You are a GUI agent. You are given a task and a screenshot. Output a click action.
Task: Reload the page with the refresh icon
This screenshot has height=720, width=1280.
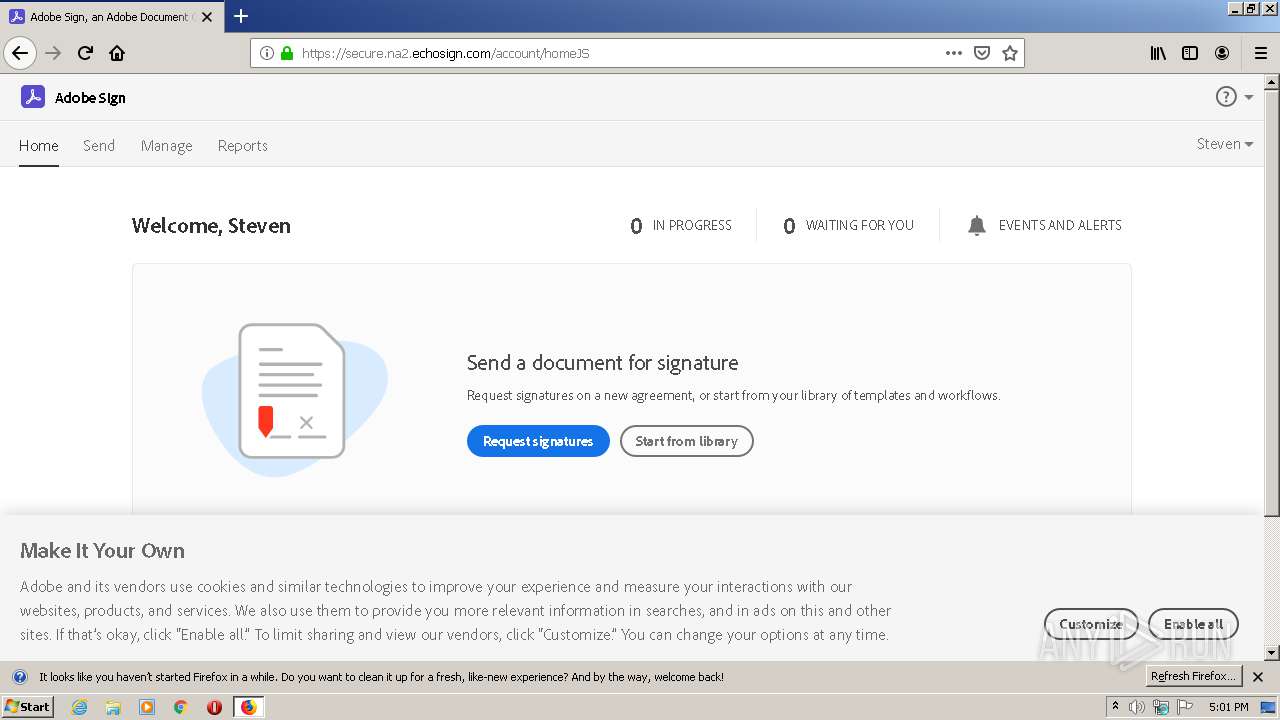tap(85, 53)
